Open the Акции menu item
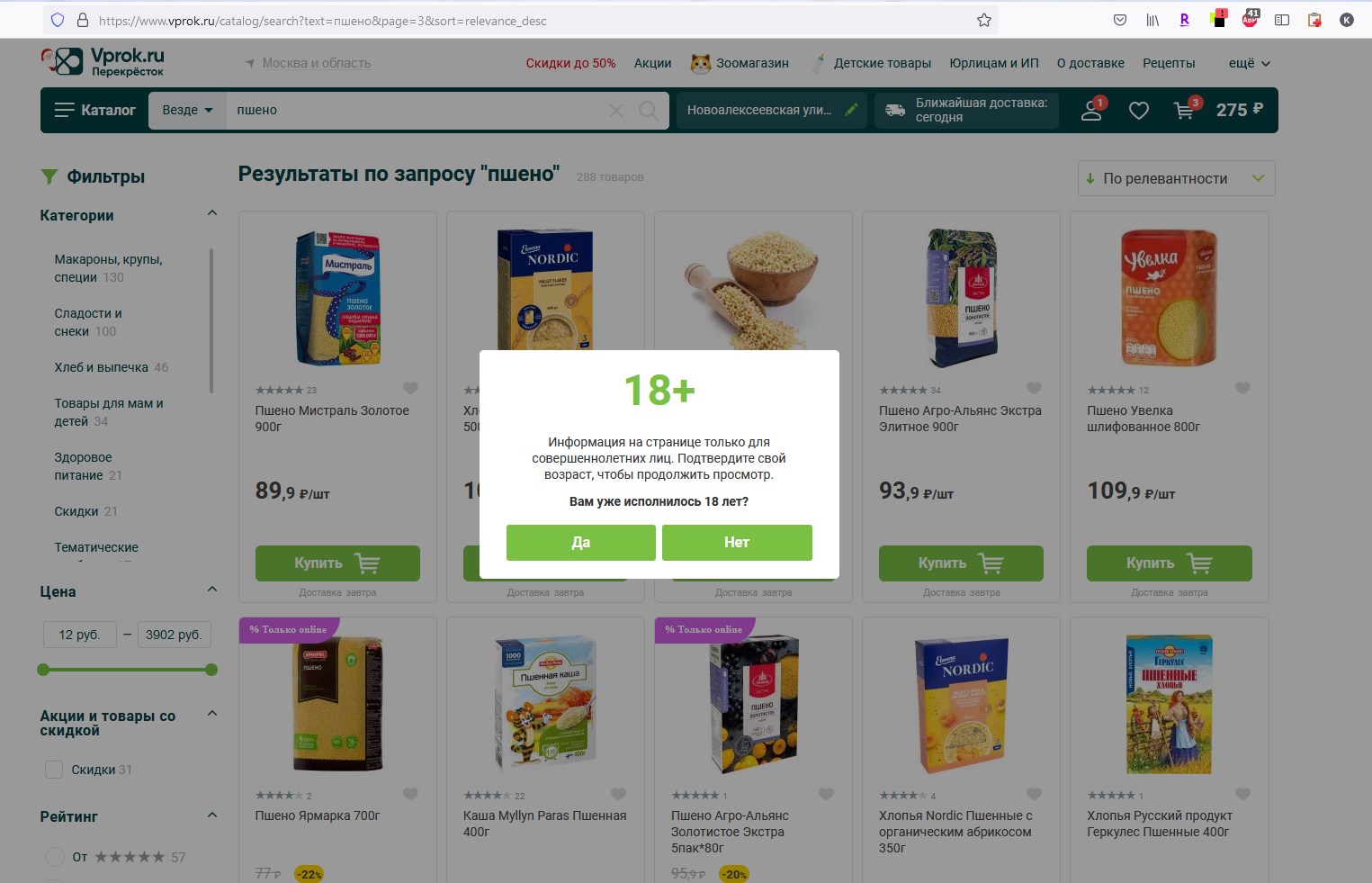This screenshot has height=883, width=1372. click(652, 63)
